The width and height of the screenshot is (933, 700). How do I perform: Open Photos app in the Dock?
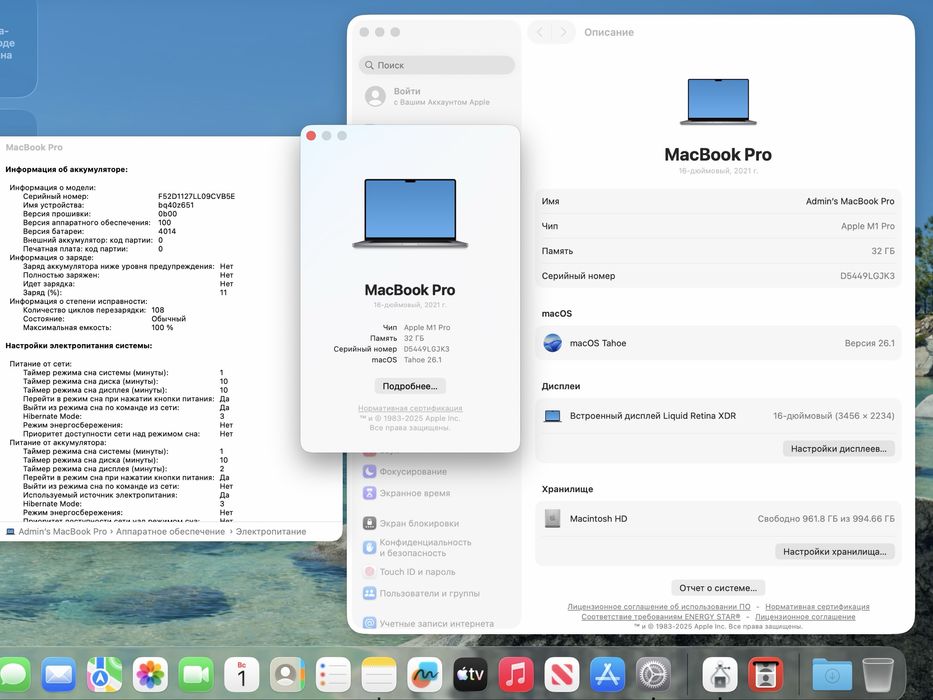pyautogui.click(x=150, y=675)
